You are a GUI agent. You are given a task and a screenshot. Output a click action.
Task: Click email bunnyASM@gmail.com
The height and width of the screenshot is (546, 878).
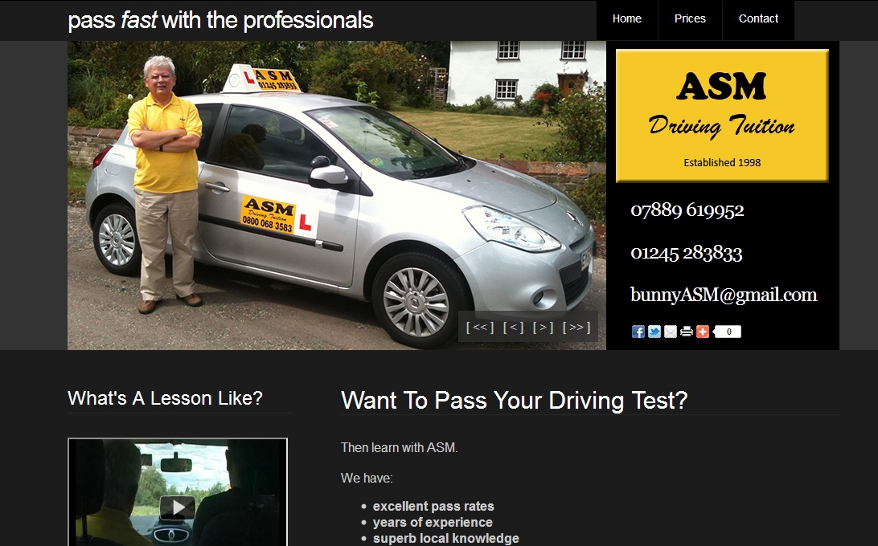coord(723,295)
